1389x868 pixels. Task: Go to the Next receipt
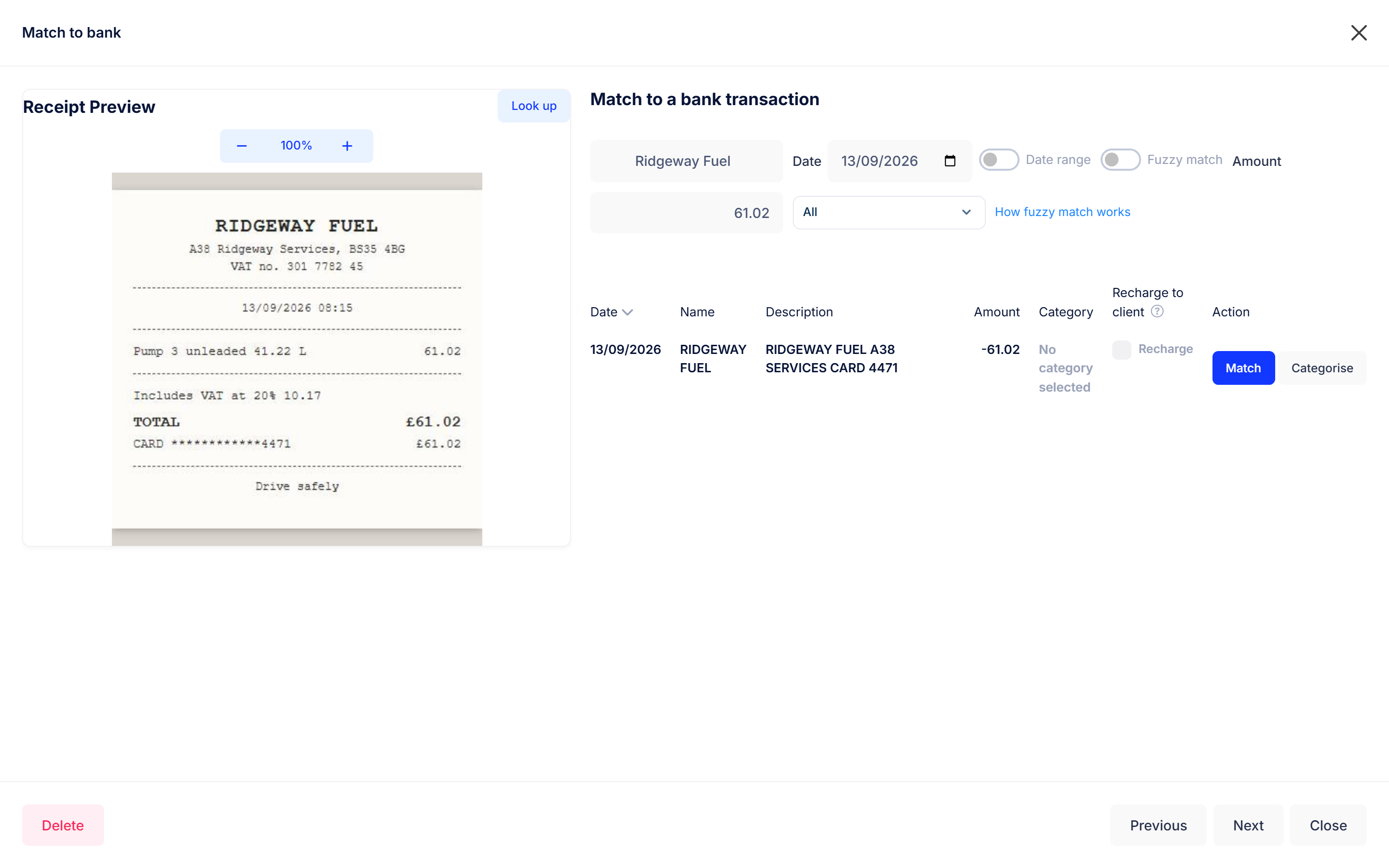pos(1248,825)
